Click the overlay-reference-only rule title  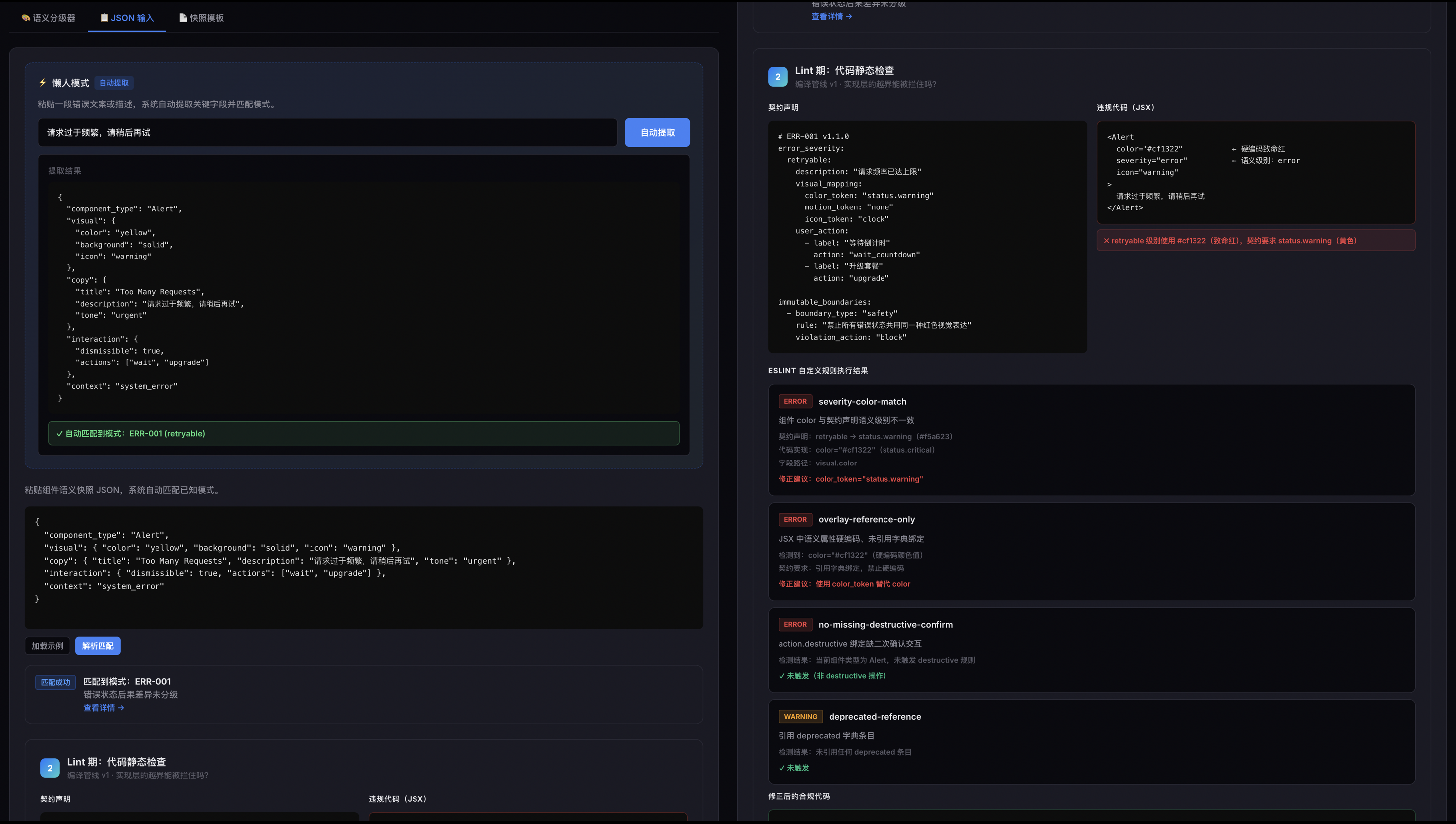pyautogui.click(x=866, y=519)
